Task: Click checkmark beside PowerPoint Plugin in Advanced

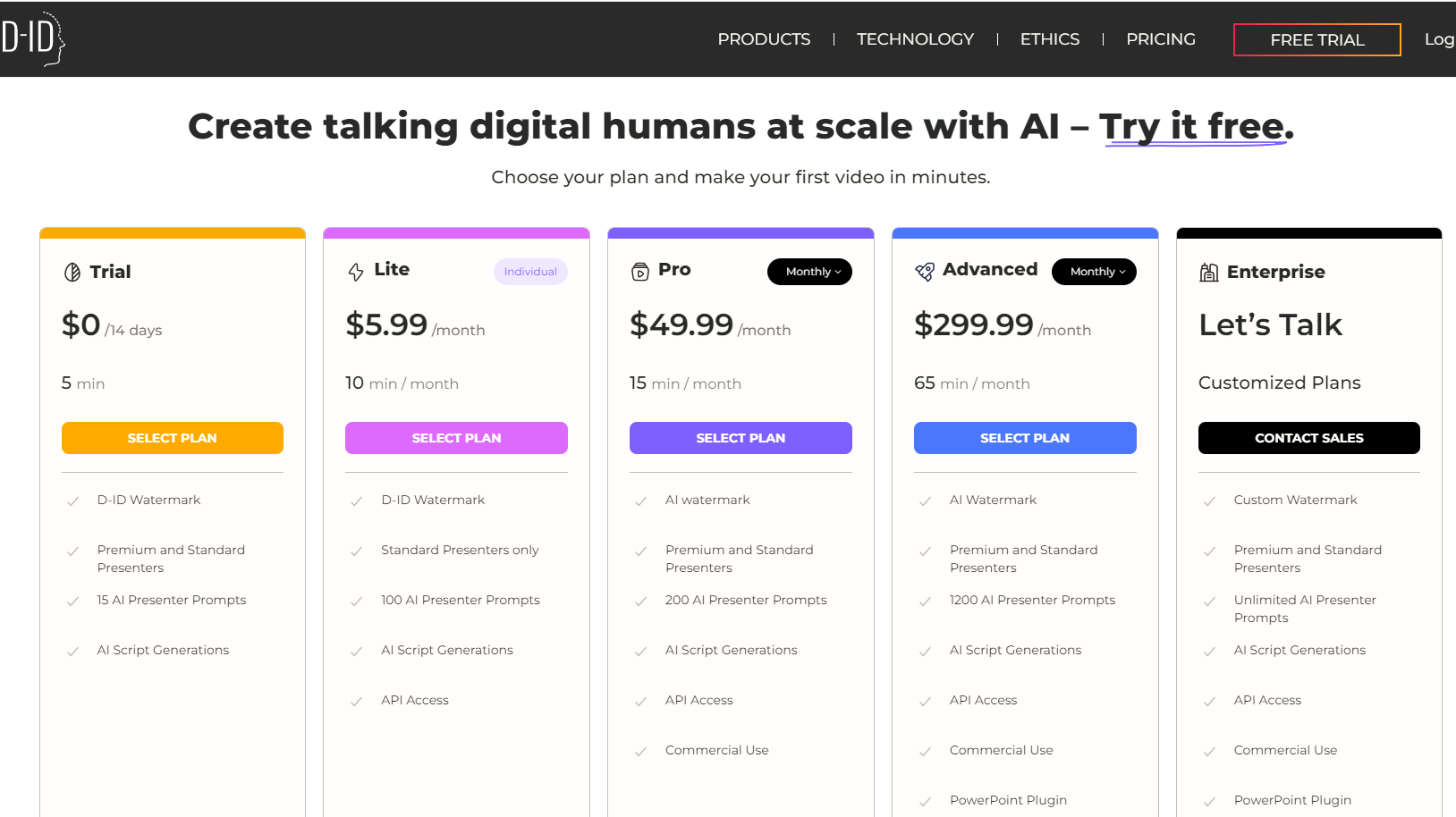Action: (925, 802)
